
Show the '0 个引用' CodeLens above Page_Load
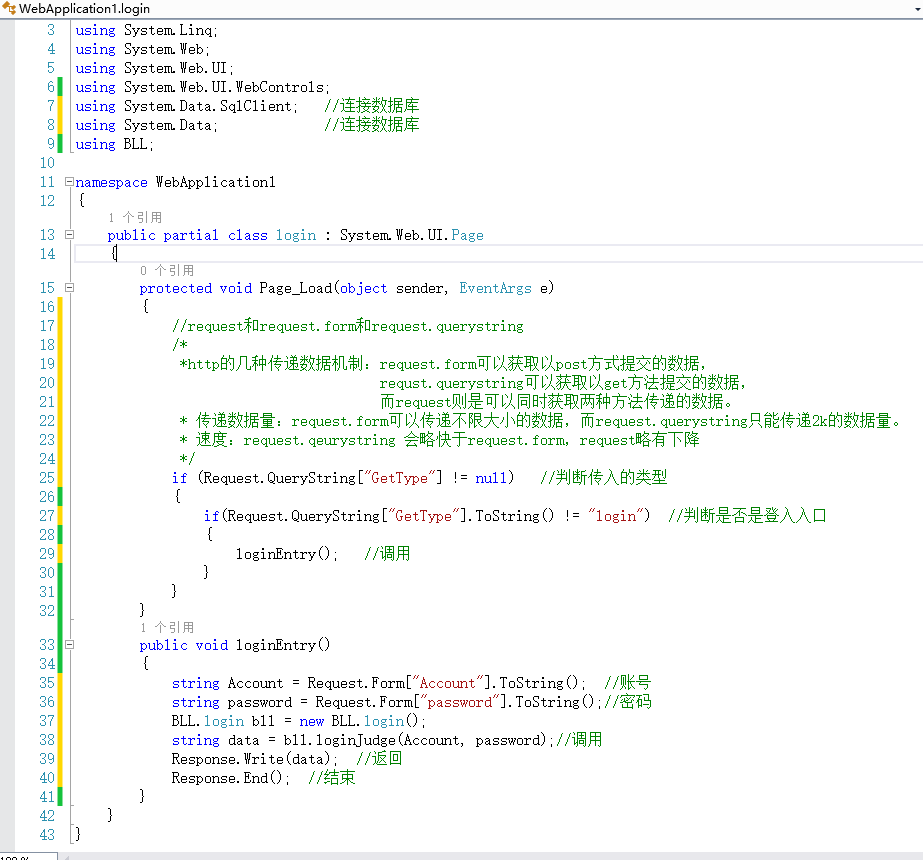click(167, 270)
